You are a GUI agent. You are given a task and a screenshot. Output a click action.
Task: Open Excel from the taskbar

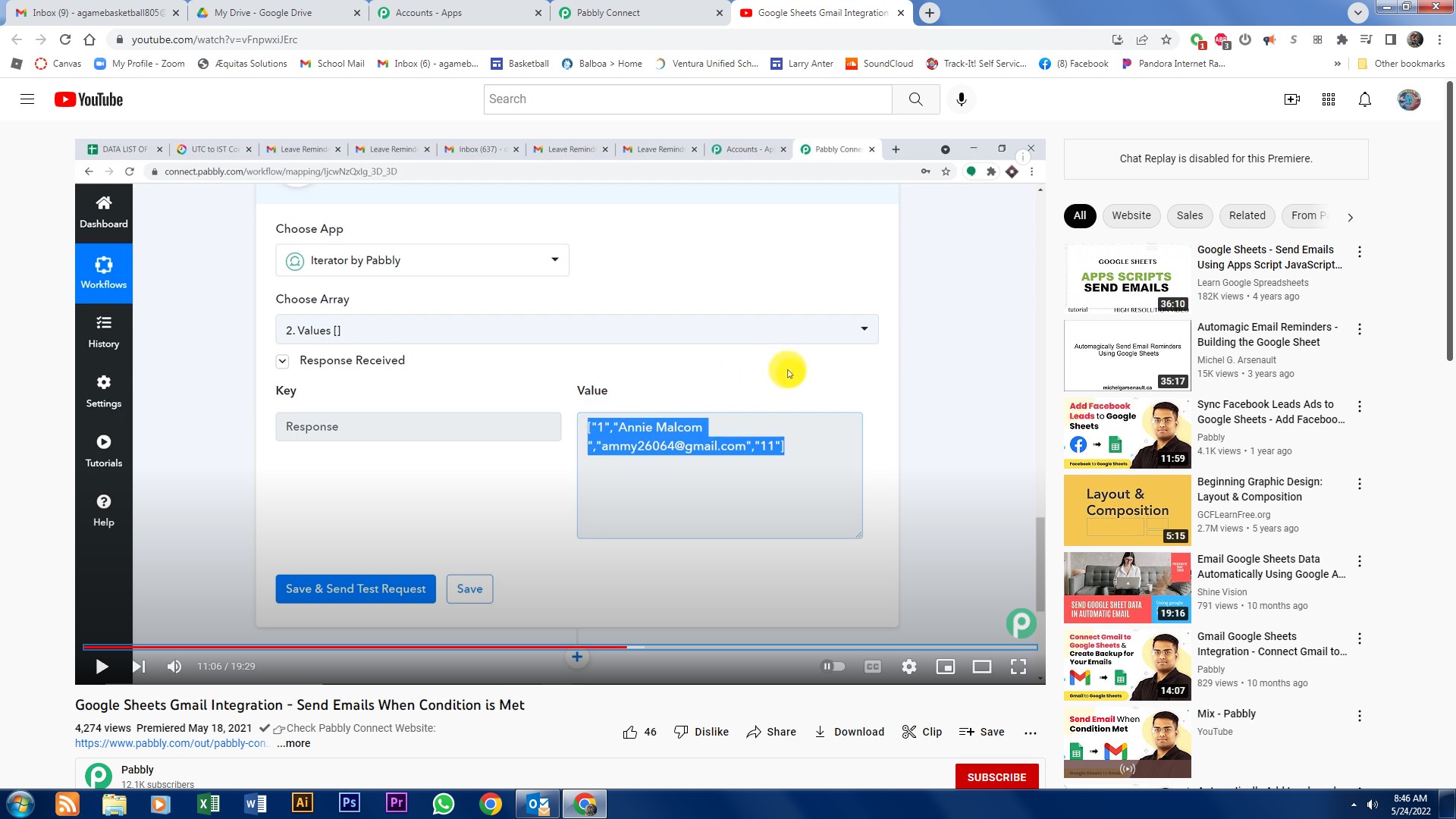[x=208, y=804]
